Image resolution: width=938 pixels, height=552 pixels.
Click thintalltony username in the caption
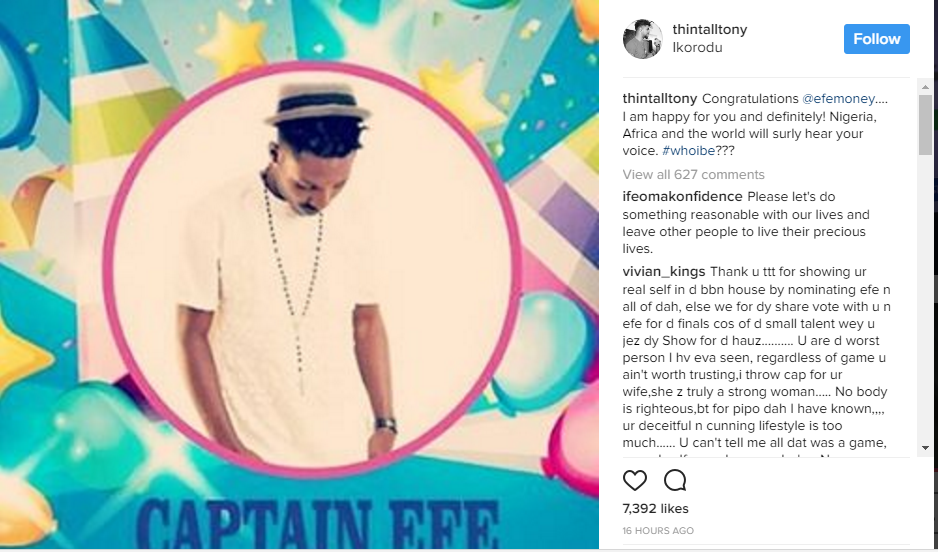tap(659, 99)
